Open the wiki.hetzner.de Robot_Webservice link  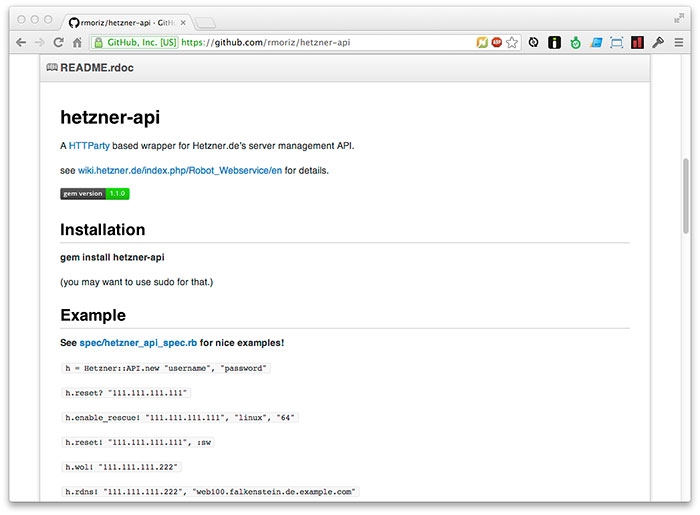pyautogui.click(x=180, y=170)
